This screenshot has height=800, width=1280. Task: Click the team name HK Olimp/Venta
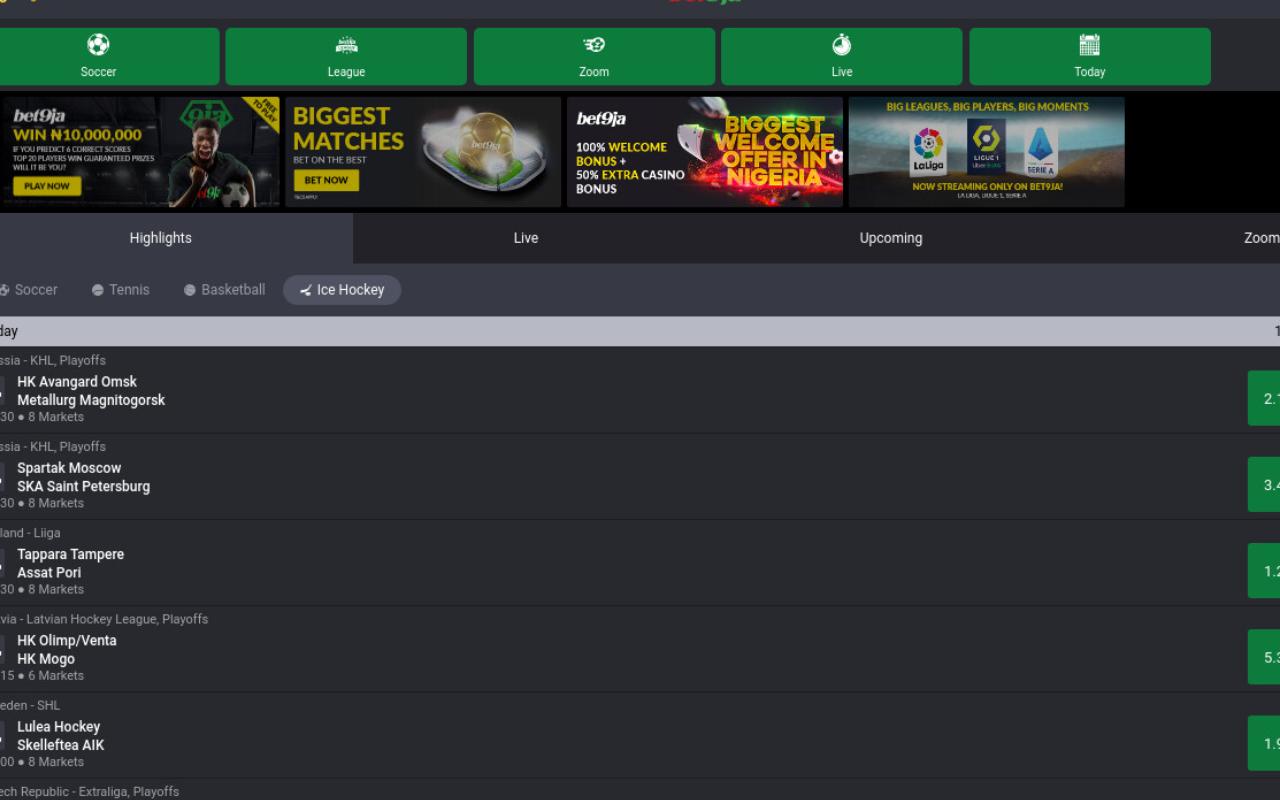point(67,641)
